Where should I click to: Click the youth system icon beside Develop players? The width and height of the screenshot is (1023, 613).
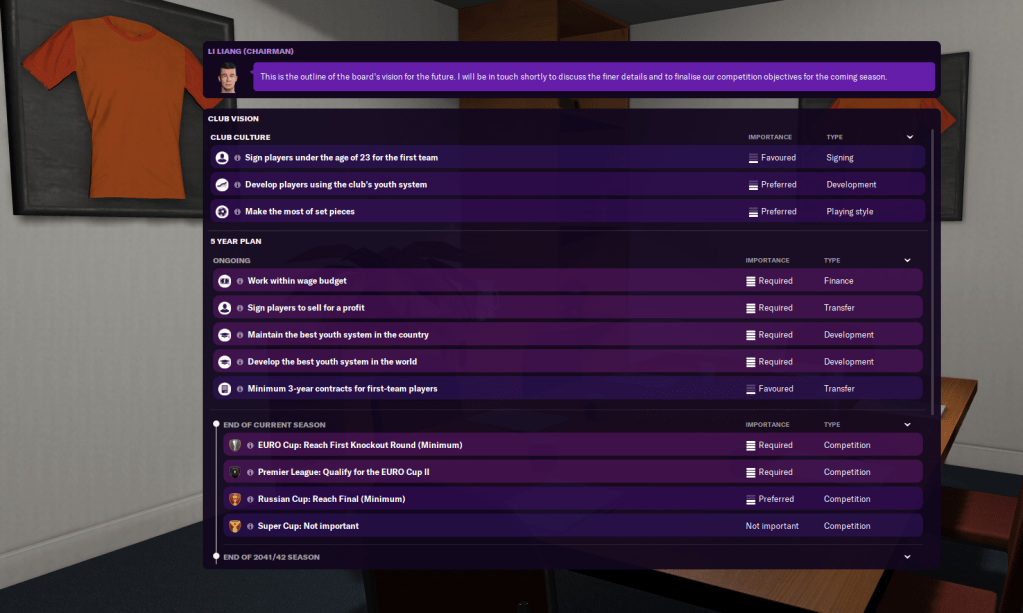pos(222,185)
